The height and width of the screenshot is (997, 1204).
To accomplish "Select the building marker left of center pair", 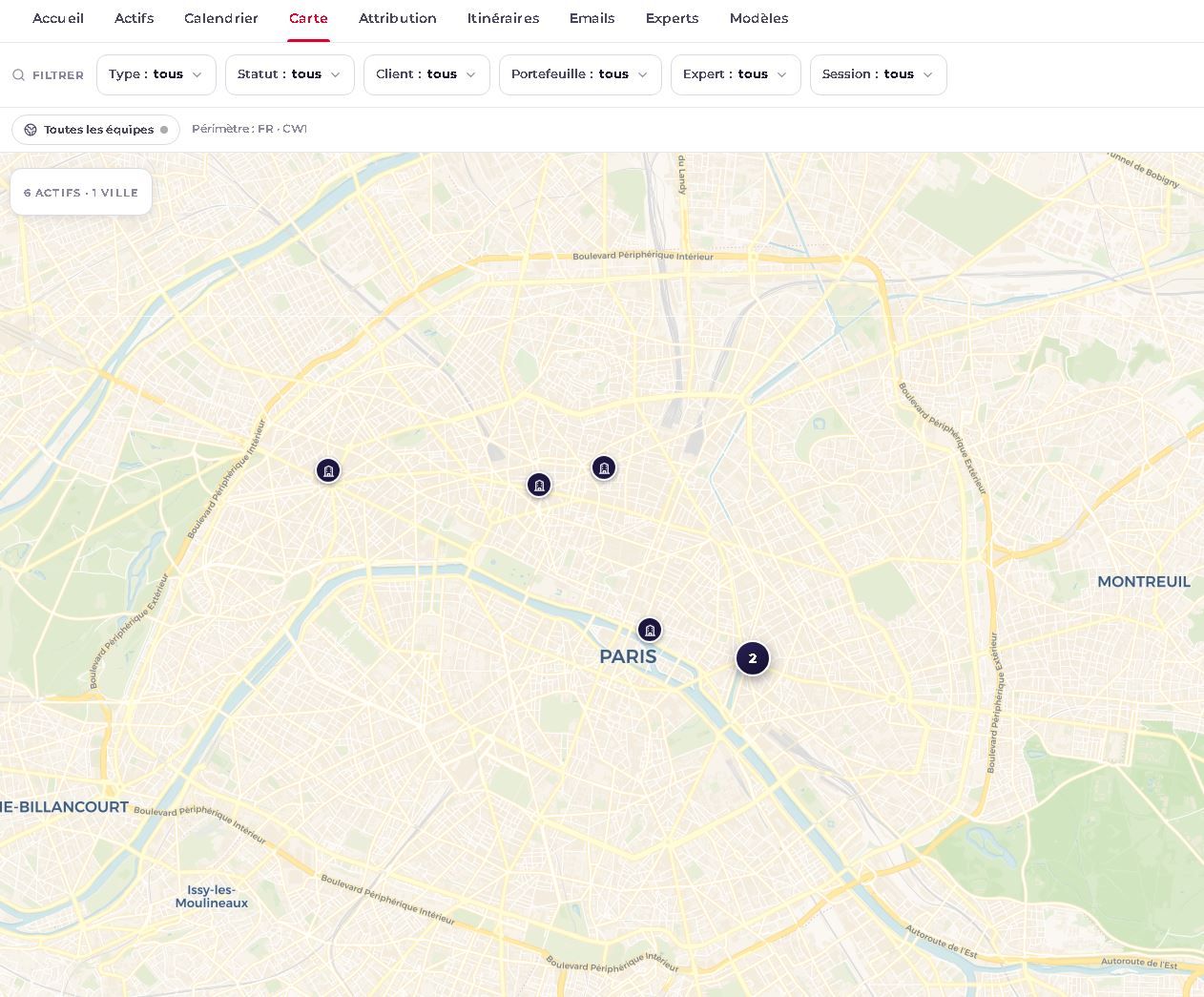I will [539, 485].
